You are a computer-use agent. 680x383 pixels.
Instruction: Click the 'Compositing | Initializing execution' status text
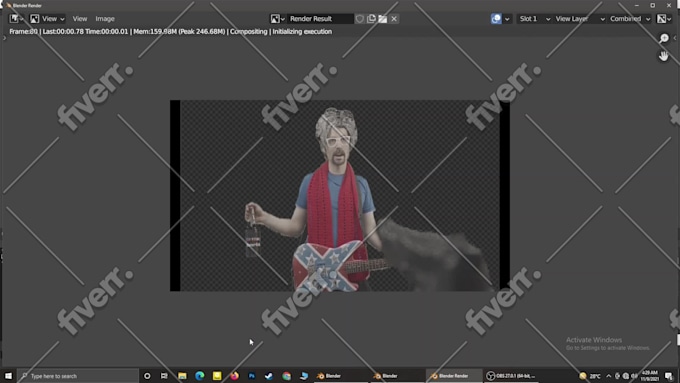point(281,32)
